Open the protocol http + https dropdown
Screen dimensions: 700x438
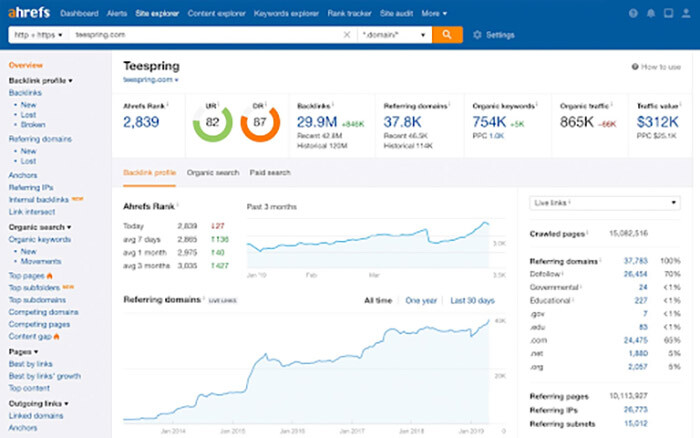coord(39,34)
